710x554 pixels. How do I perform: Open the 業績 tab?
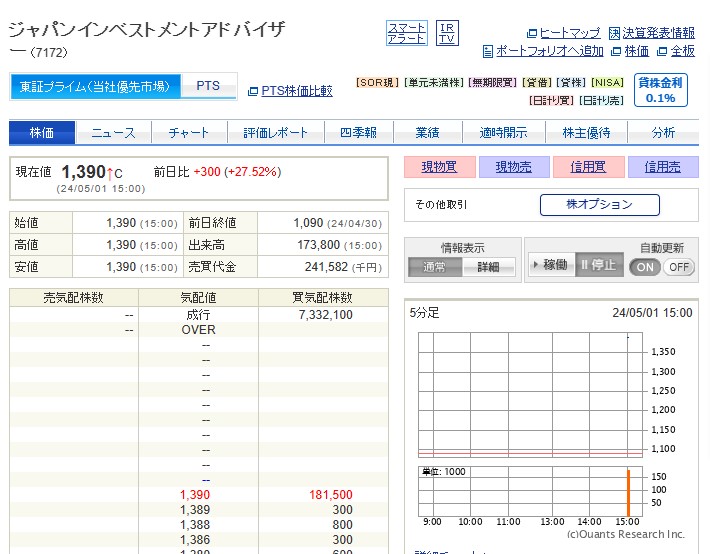click(427, 133)
